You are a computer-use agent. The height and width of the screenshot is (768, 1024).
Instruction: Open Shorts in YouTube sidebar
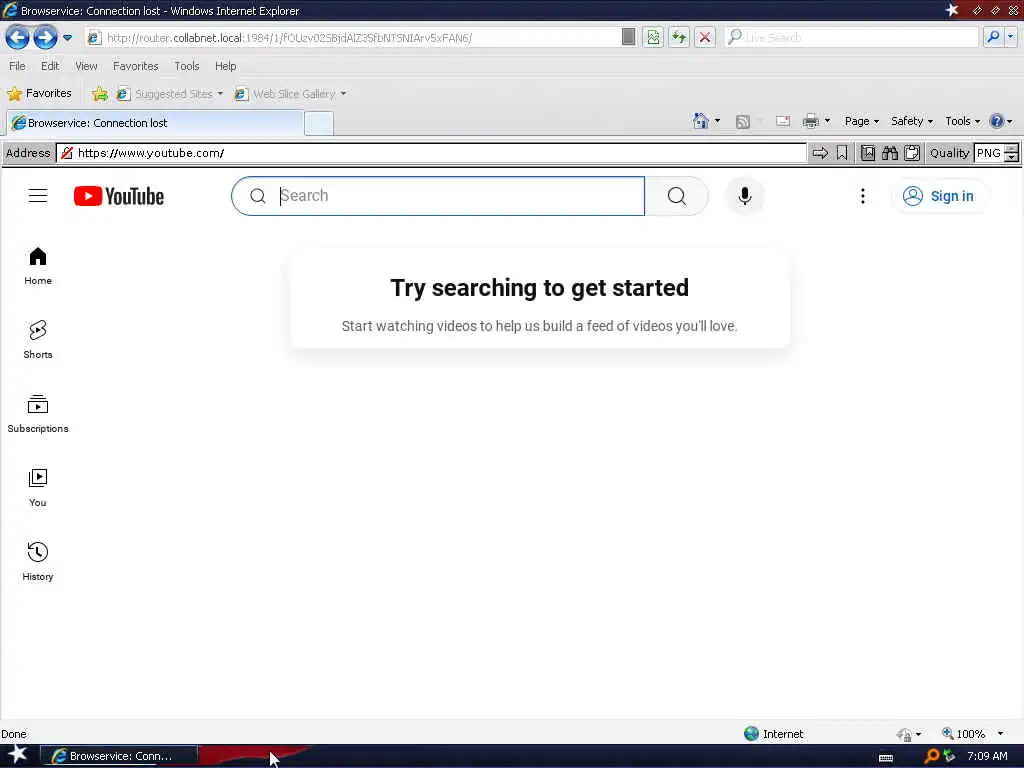(x=38, y=340)
